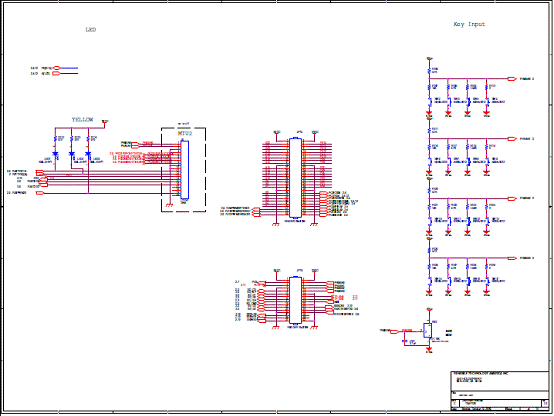Click the 'Key Input' section heading

(469, 24)
